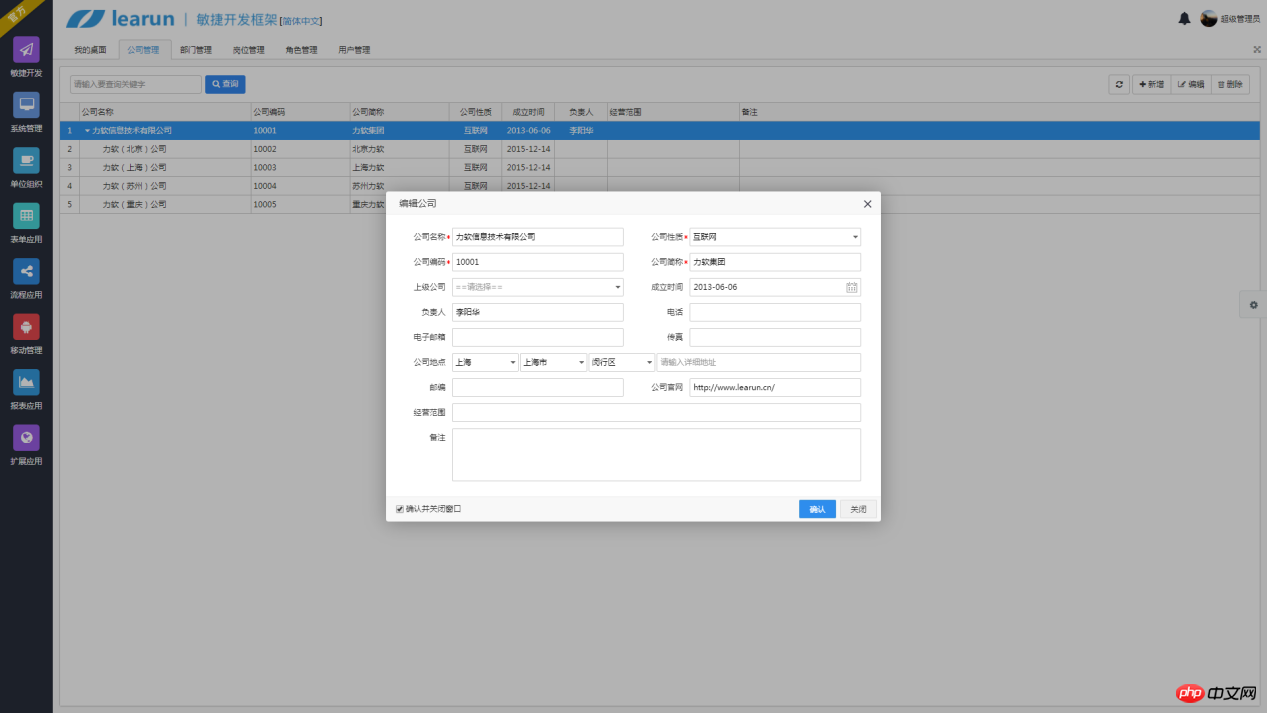Click the 查询 search button
This screenshot has width=1267, height=713.
point(225,85)
